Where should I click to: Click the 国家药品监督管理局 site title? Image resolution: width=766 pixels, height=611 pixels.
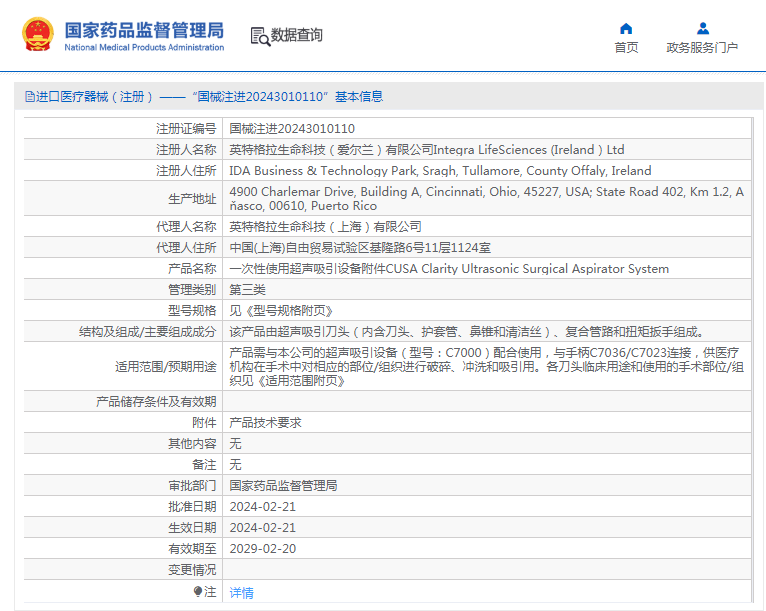[x=144, y=30]
